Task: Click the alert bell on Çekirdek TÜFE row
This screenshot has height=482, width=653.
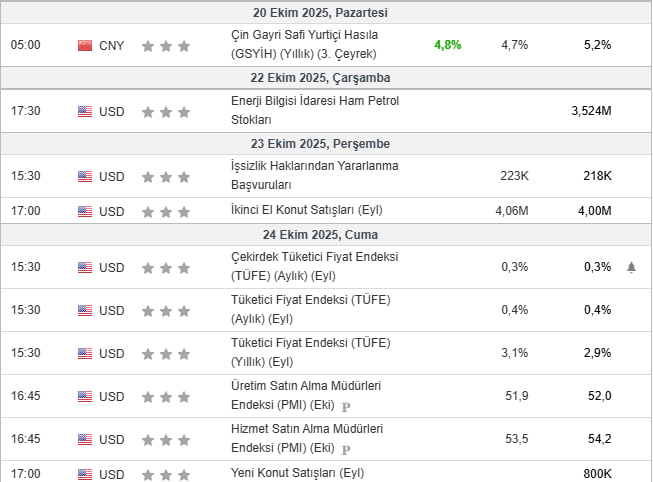Action: point(631,267)
